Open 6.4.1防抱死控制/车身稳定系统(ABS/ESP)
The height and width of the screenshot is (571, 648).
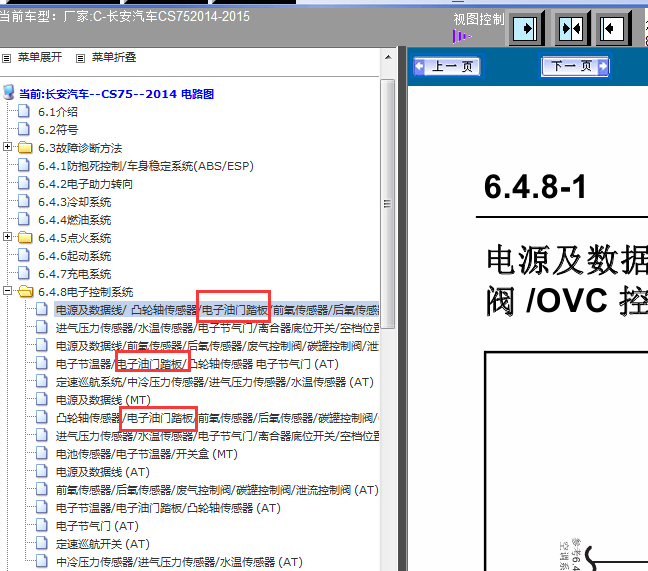coord(145,166)
